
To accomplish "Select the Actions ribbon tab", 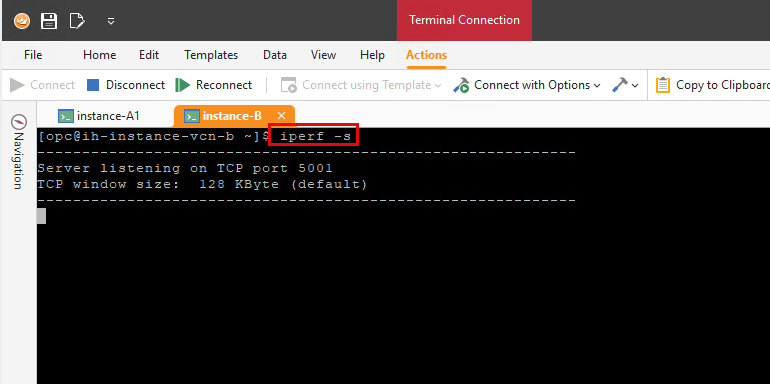I will (426, 55).
